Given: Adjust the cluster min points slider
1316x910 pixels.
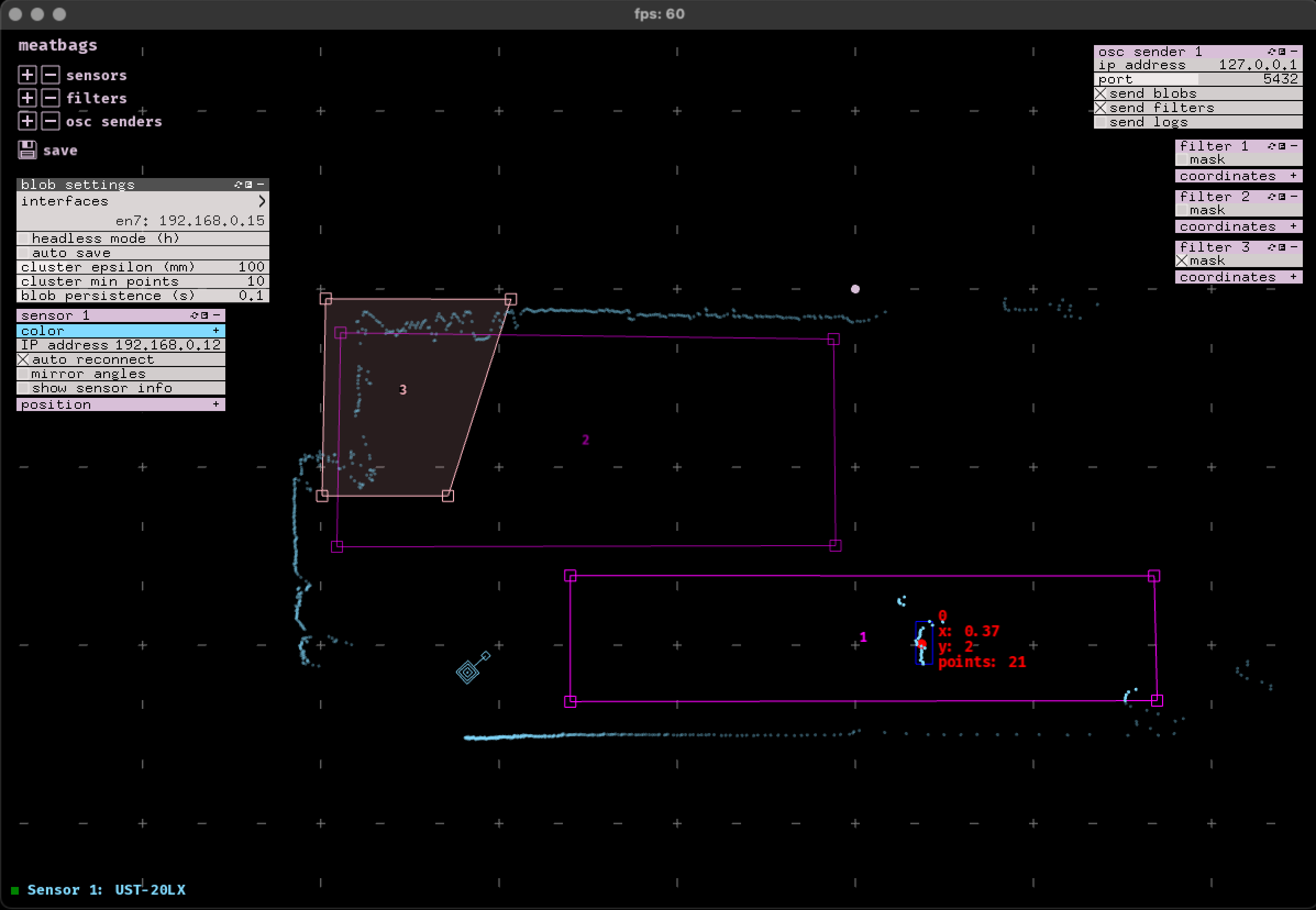Looking at the screenshot, I should [x=142, y=281].
